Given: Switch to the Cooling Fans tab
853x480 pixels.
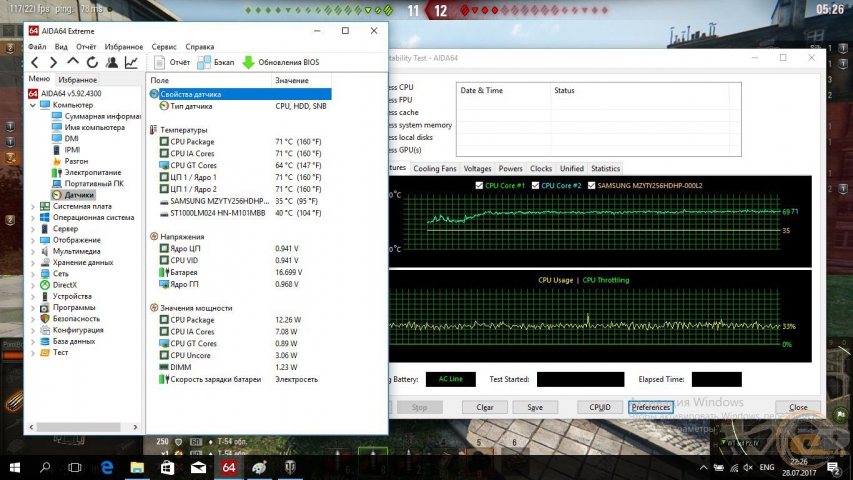Looking at the screenshot, I should coord(435,169).
